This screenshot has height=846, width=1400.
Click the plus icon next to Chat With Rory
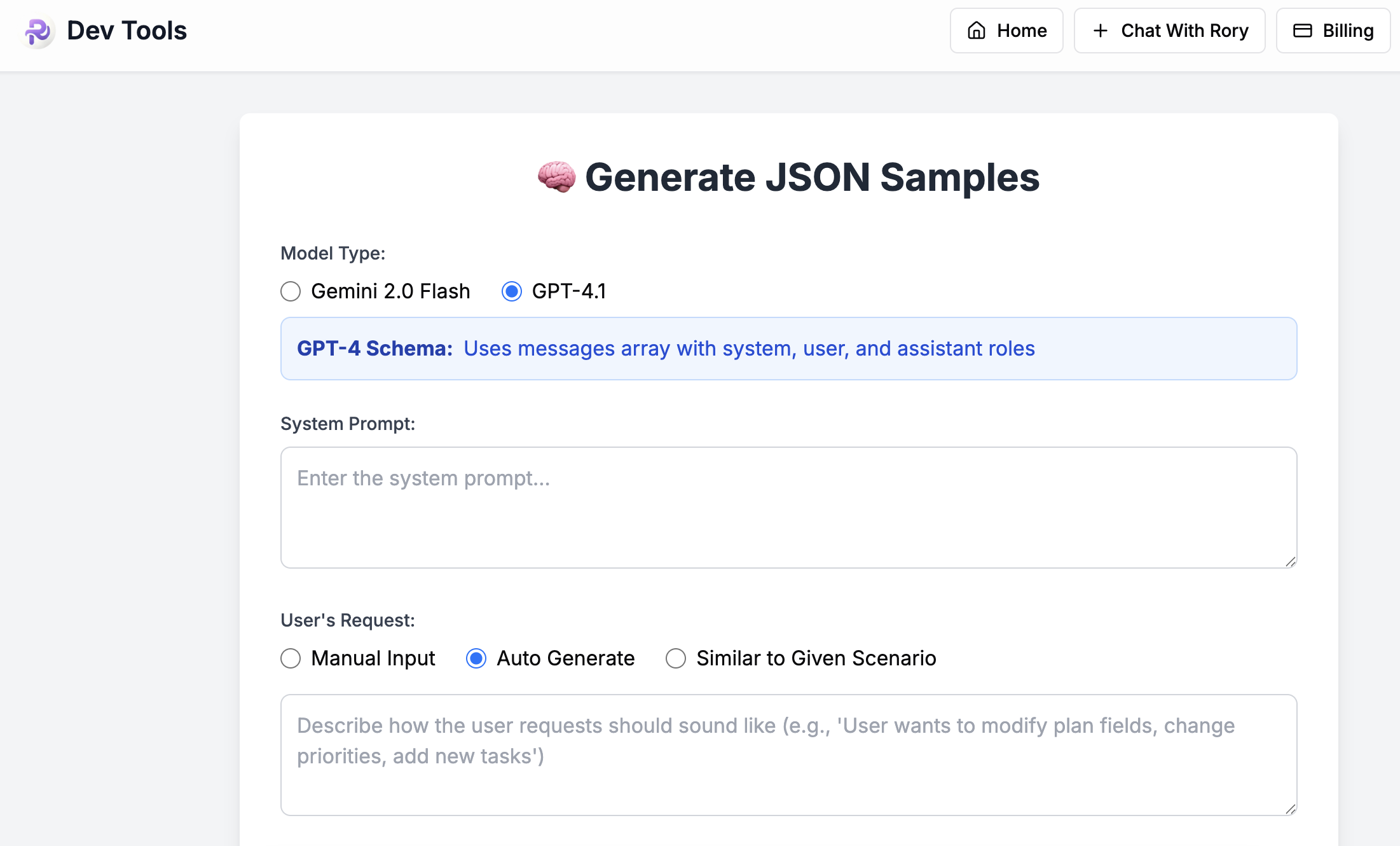[1099, 30]
